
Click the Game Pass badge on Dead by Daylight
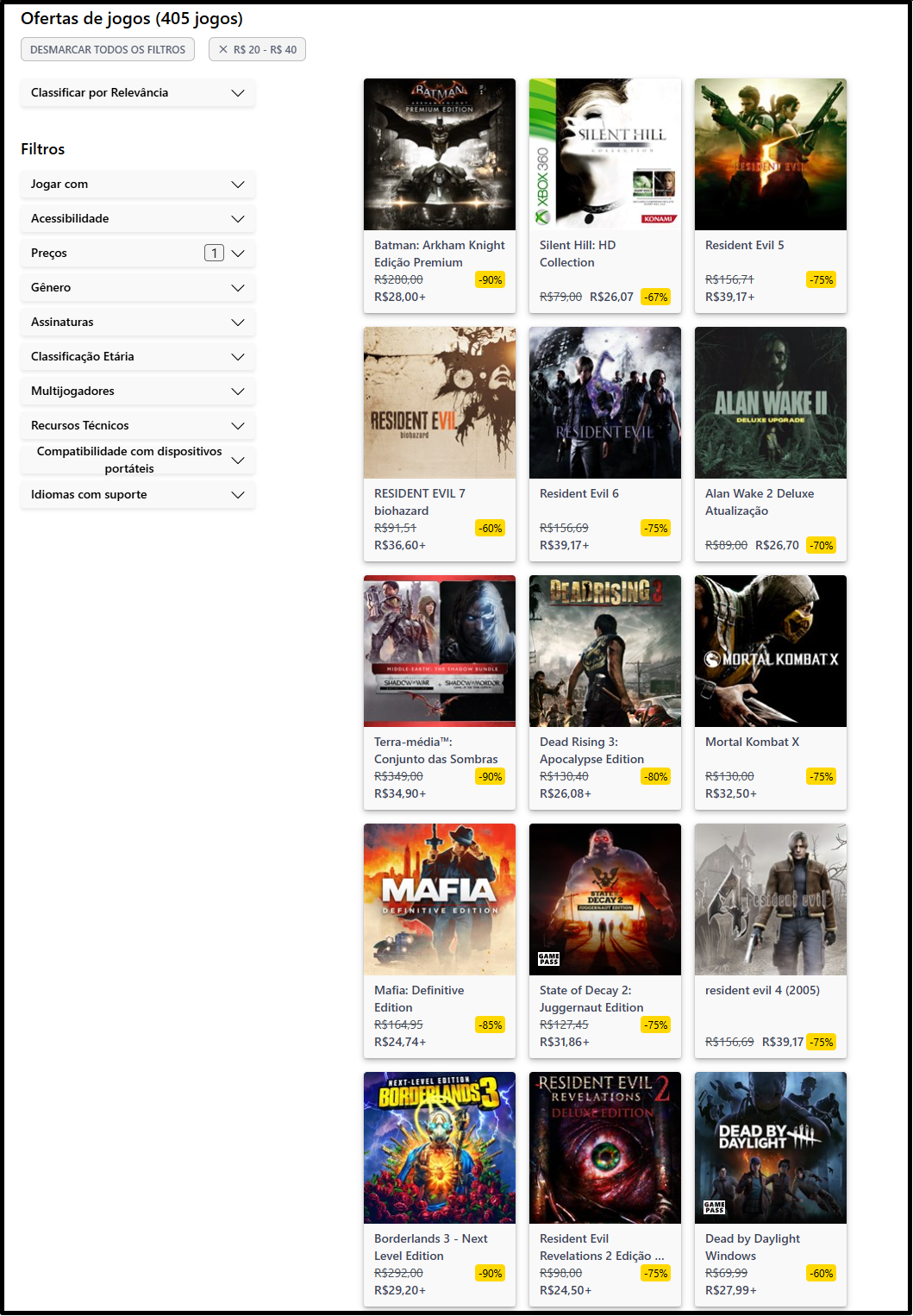pyautogui.click(x=715, y=1207)
